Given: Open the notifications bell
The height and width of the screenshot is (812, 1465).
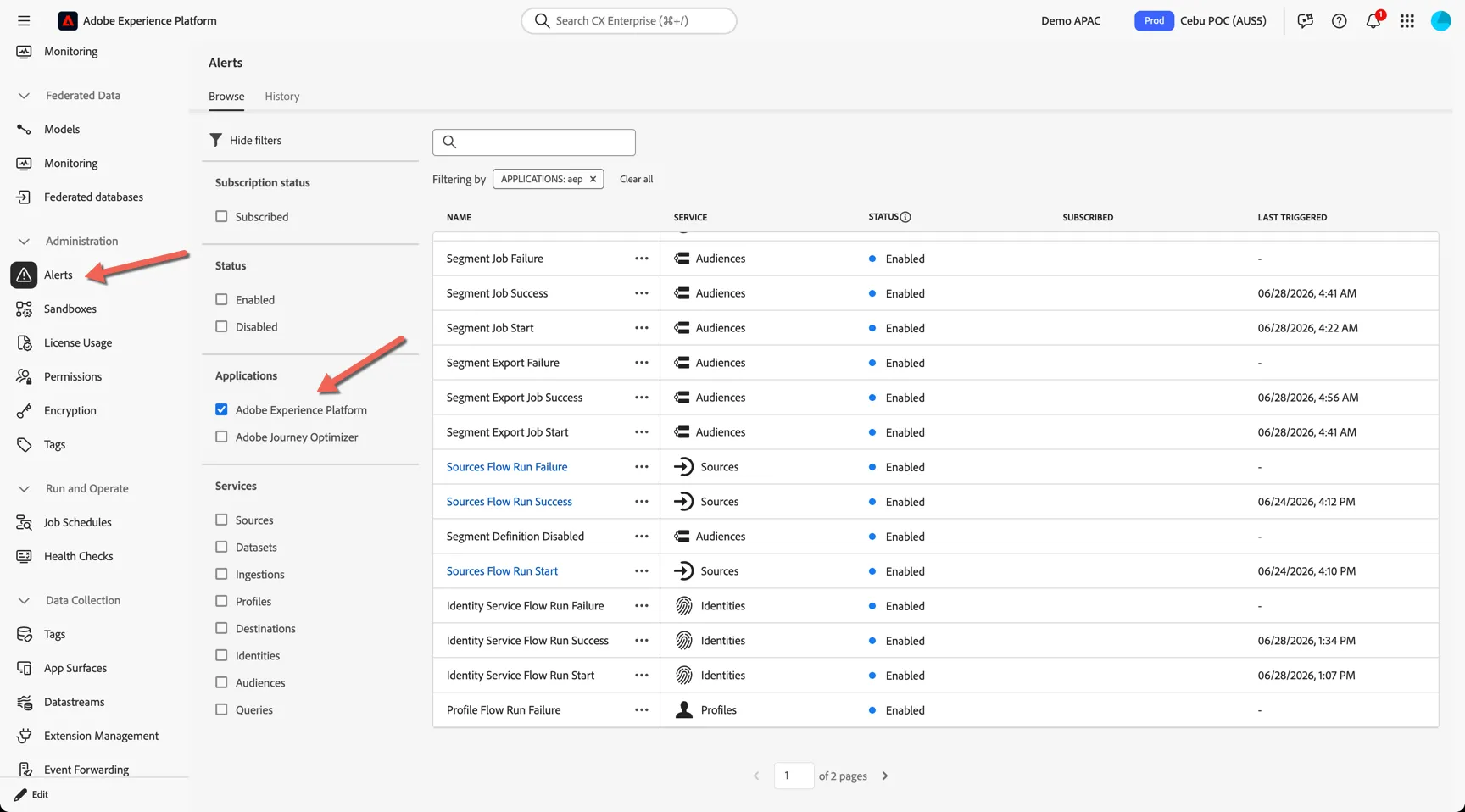Looking at the screenshot, I should 1373,20.
